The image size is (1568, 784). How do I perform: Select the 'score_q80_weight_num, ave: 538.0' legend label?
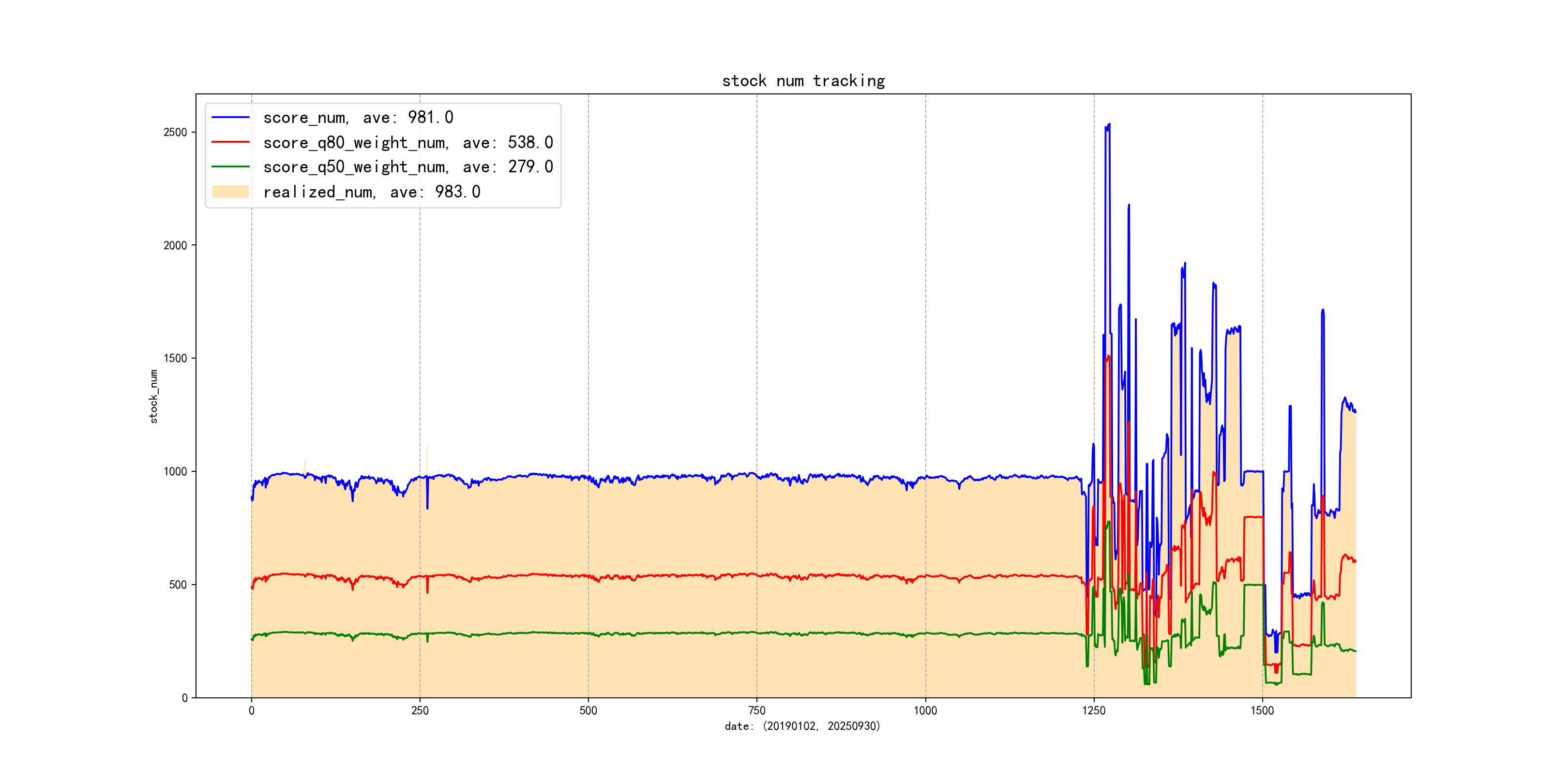(x=408, y=142)
